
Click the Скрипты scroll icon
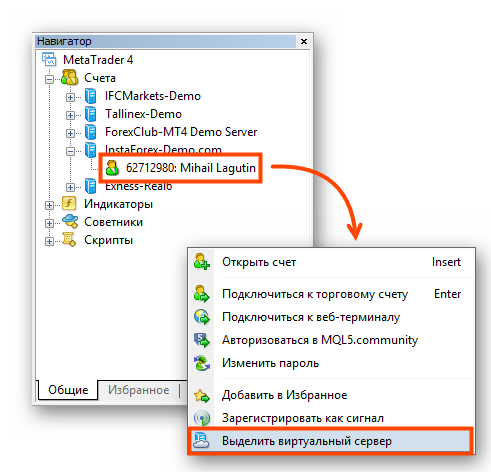(69, 240)
